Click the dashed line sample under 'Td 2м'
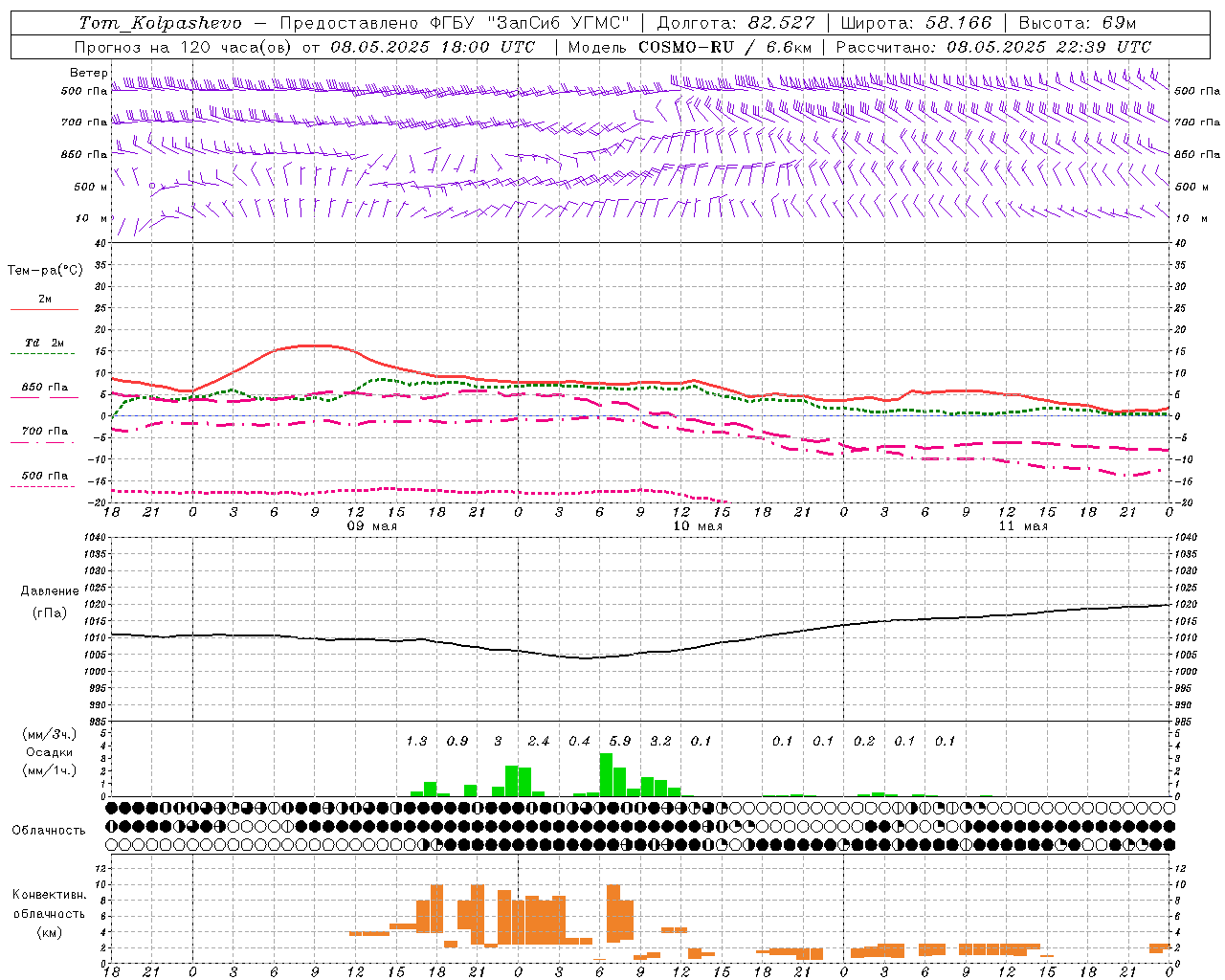1225x980 pixels. coord(42,354)
